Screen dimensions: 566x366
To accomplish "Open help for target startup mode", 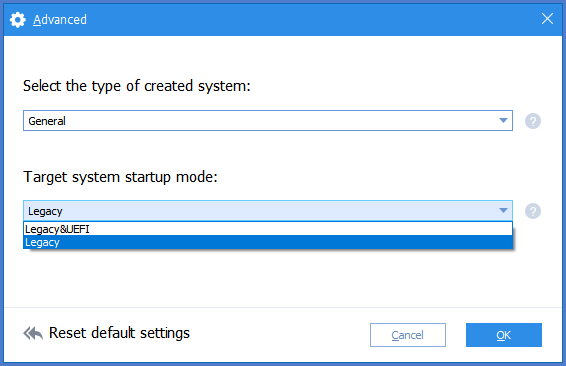I will (x=533, y=211).
